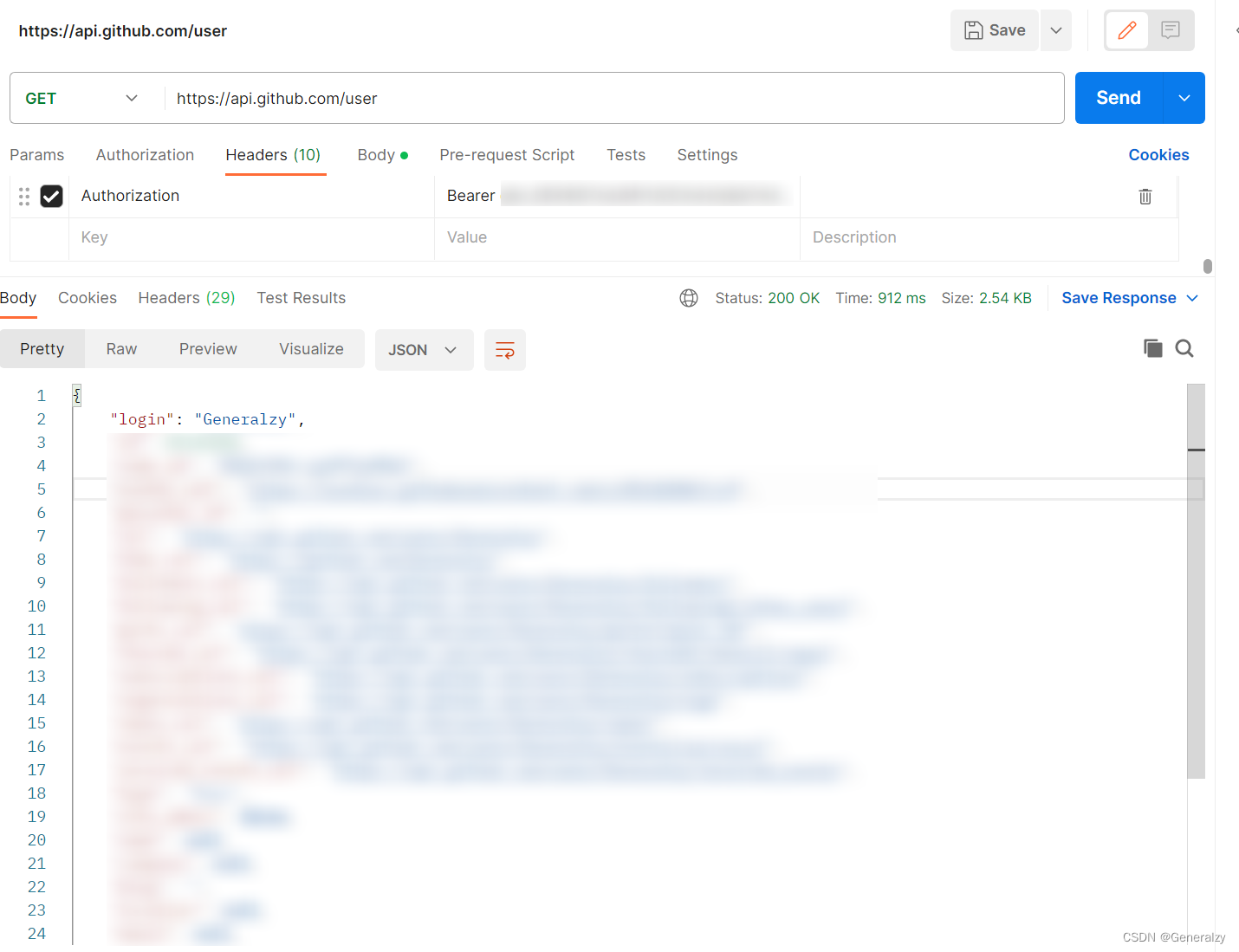Search the response with magnifier icon
The height and width of the screenshot is (952, 1239).
coord(1184,348)
